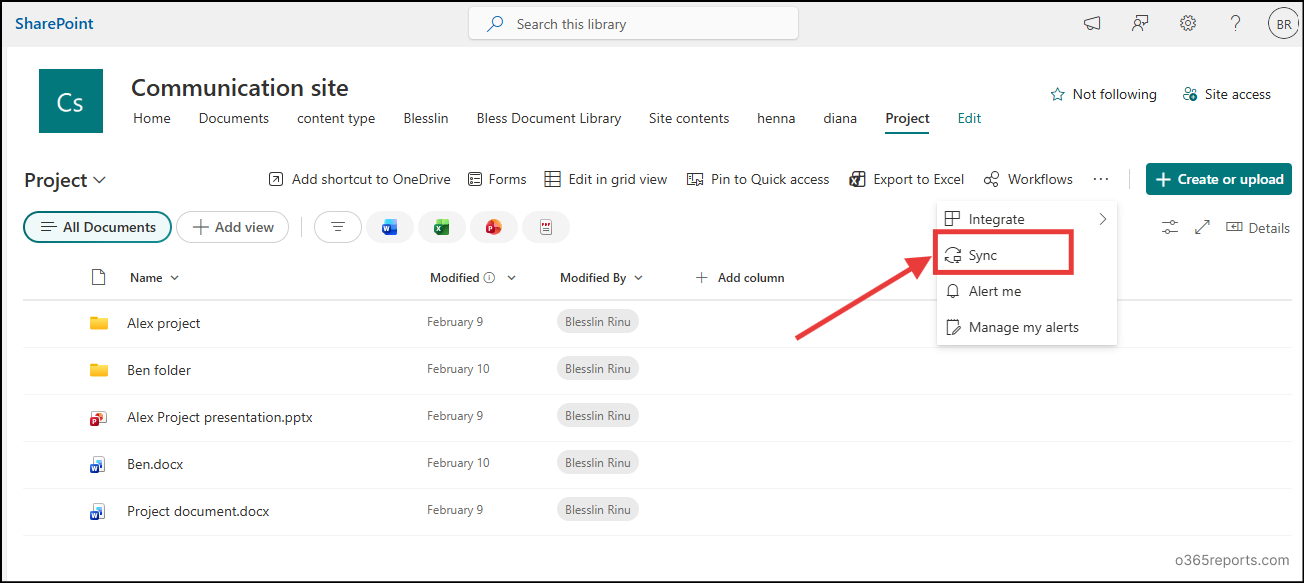Screen dimensions: 1304x583
Task: Expand library to full screen with diagonal arrow
Action: pyautogui.click(x=1201, y=227)
